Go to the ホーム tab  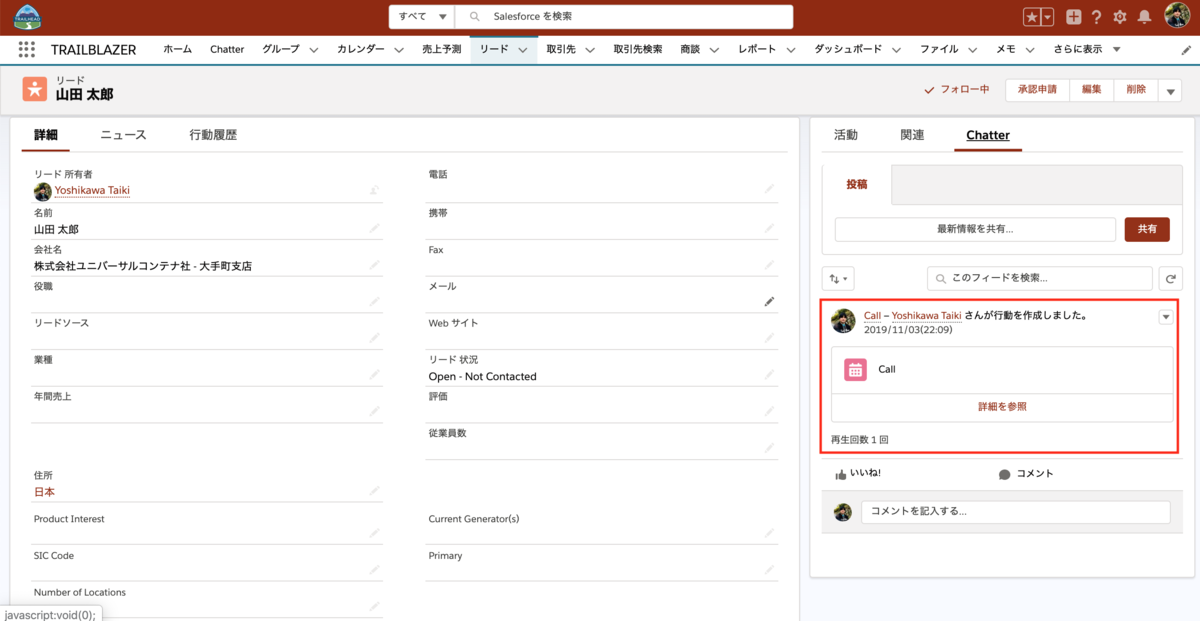(x=177, y=49)
